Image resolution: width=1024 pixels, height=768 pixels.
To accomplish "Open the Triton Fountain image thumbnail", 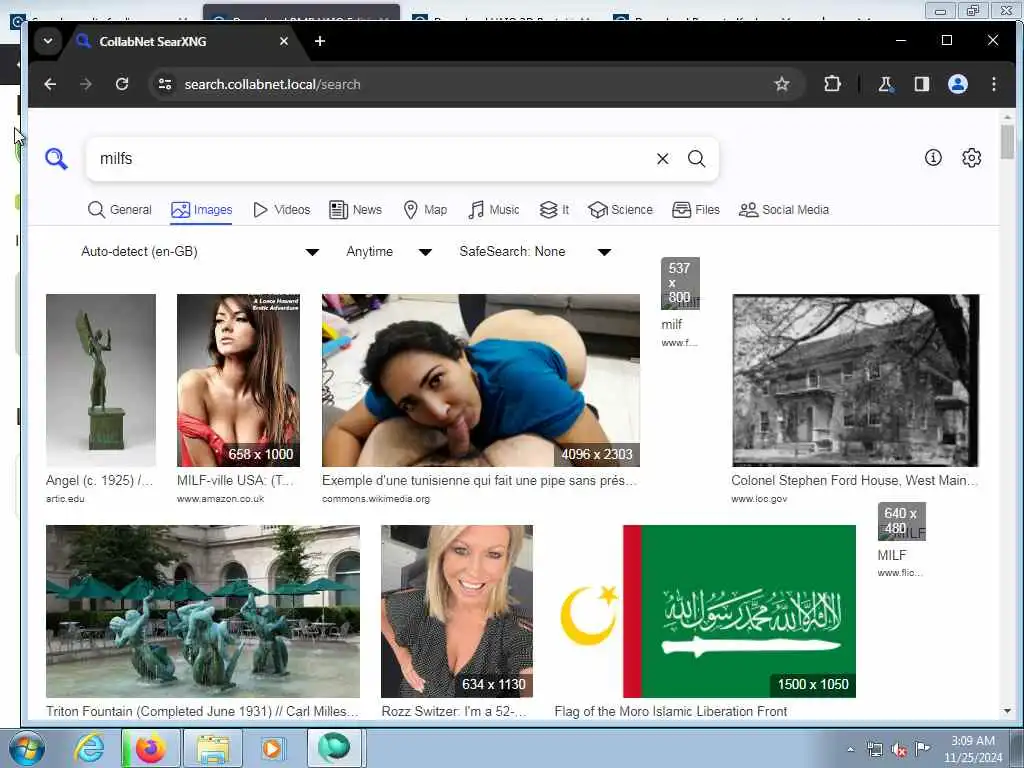I will point(202,611).
